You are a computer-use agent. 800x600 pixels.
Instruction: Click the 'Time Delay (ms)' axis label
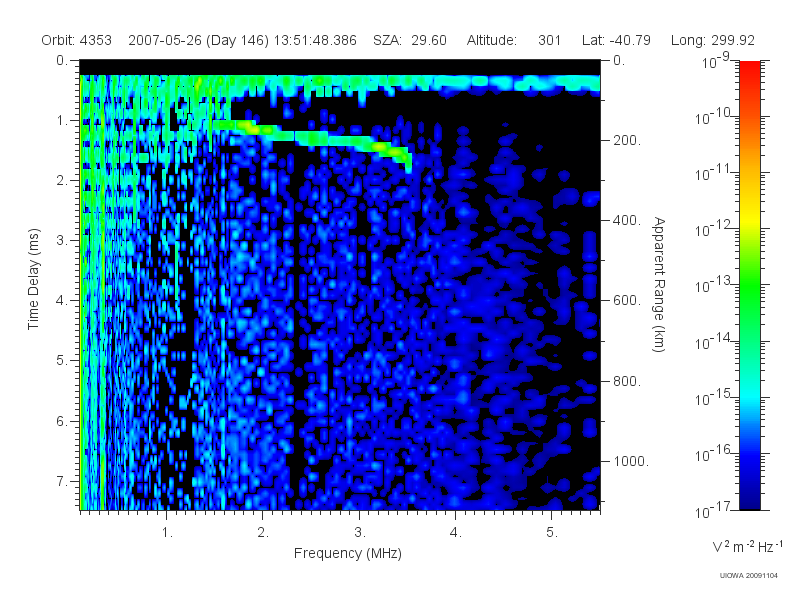33,279
